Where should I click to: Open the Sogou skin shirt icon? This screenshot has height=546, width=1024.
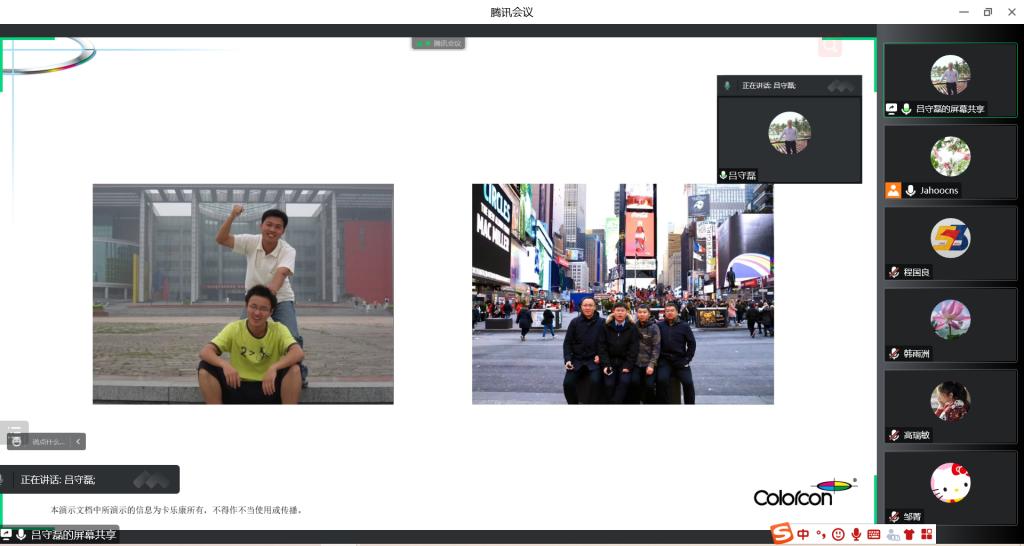pyautogui.click(x=909, y=534)
